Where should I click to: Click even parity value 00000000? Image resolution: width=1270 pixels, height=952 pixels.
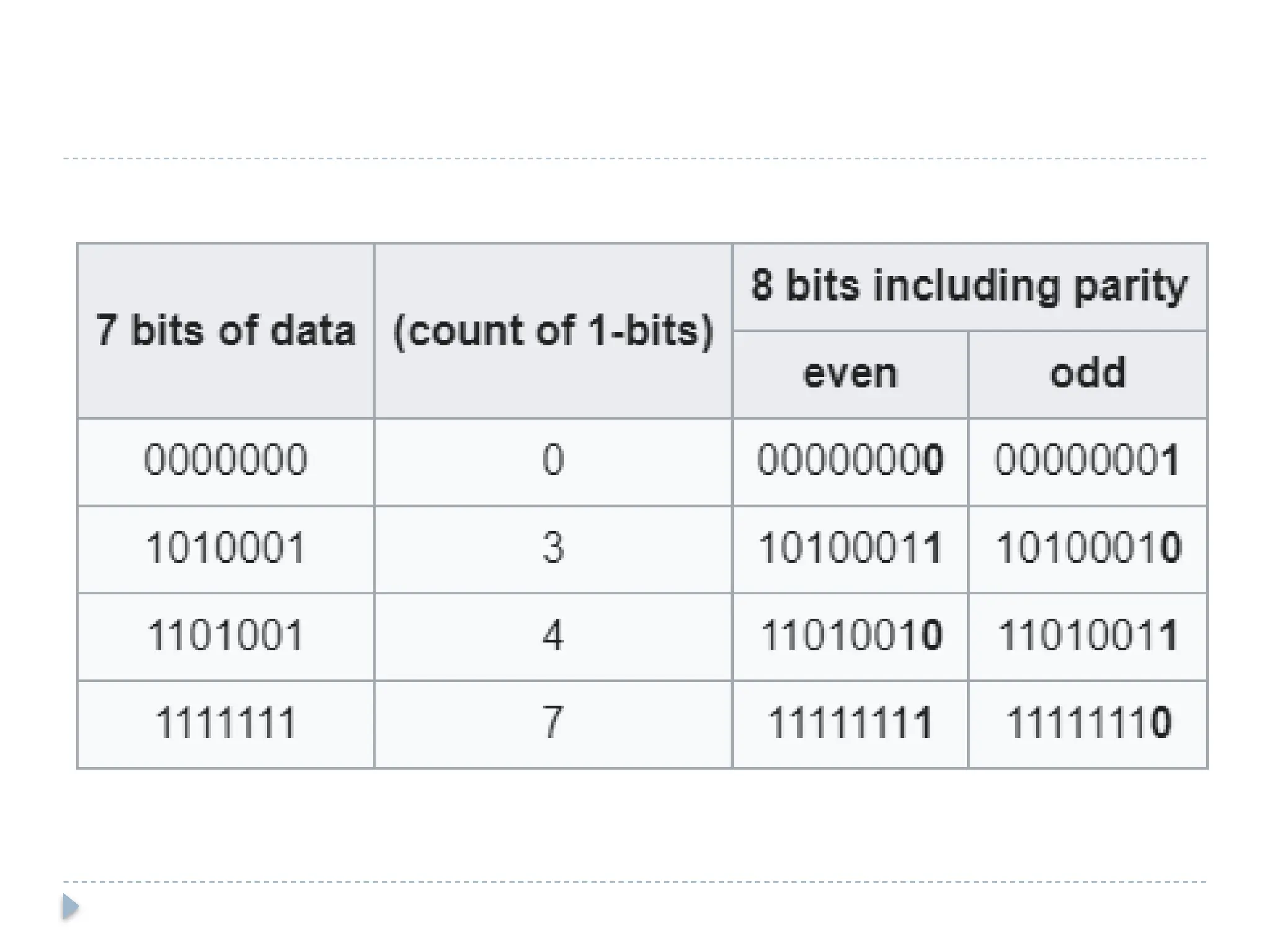pos(850,461)
